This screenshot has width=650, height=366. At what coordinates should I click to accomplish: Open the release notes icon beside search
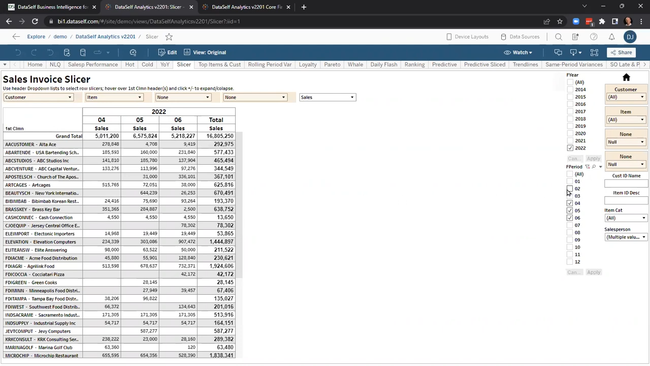click(x=575, y=37)
